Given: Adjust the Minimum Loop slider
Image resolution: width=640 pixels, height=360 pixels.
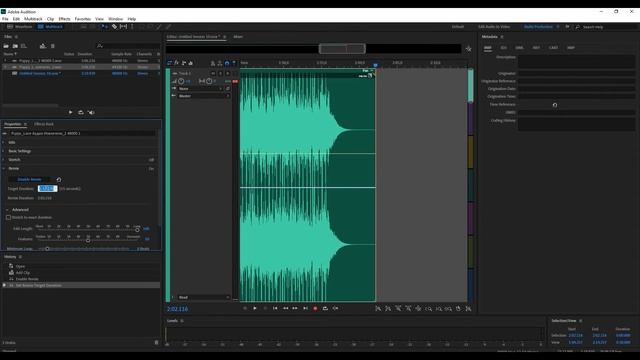Looking at the screenshot, I should coord(47,249).
